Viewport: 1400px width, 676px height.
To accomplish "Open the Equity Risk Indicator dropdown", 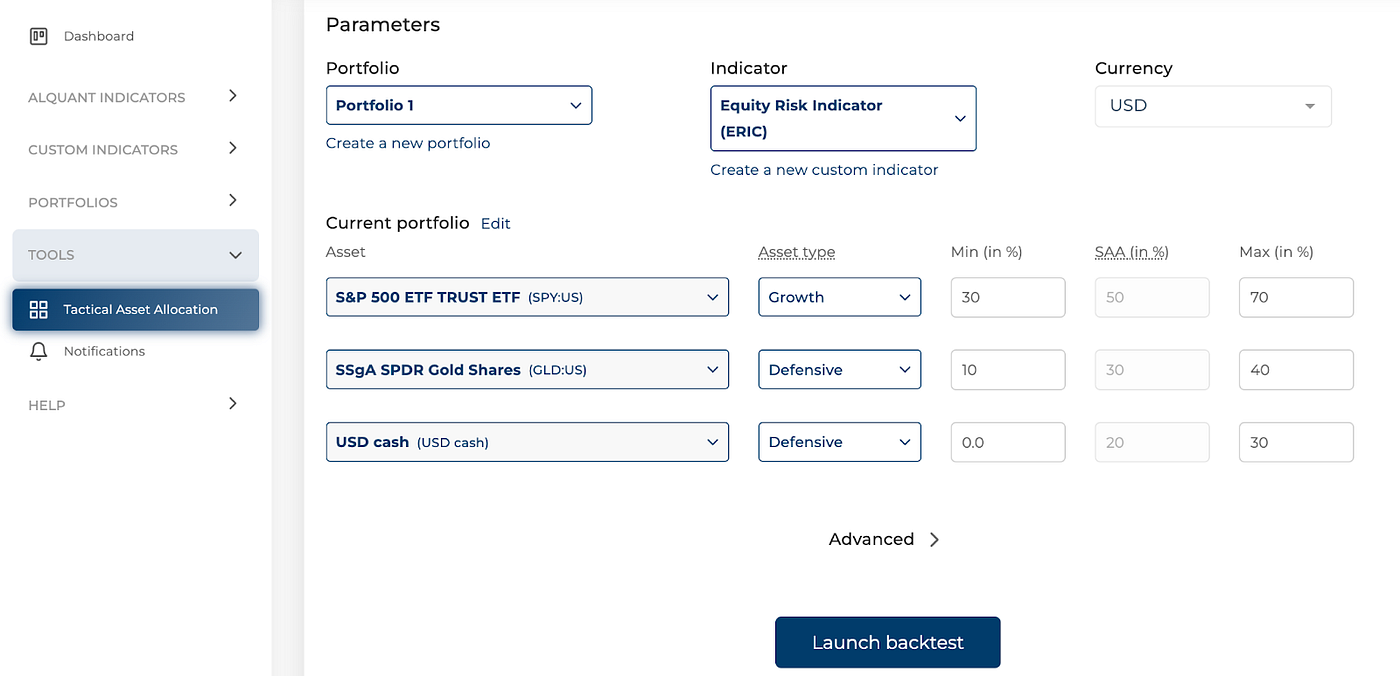I will [843, 118].
